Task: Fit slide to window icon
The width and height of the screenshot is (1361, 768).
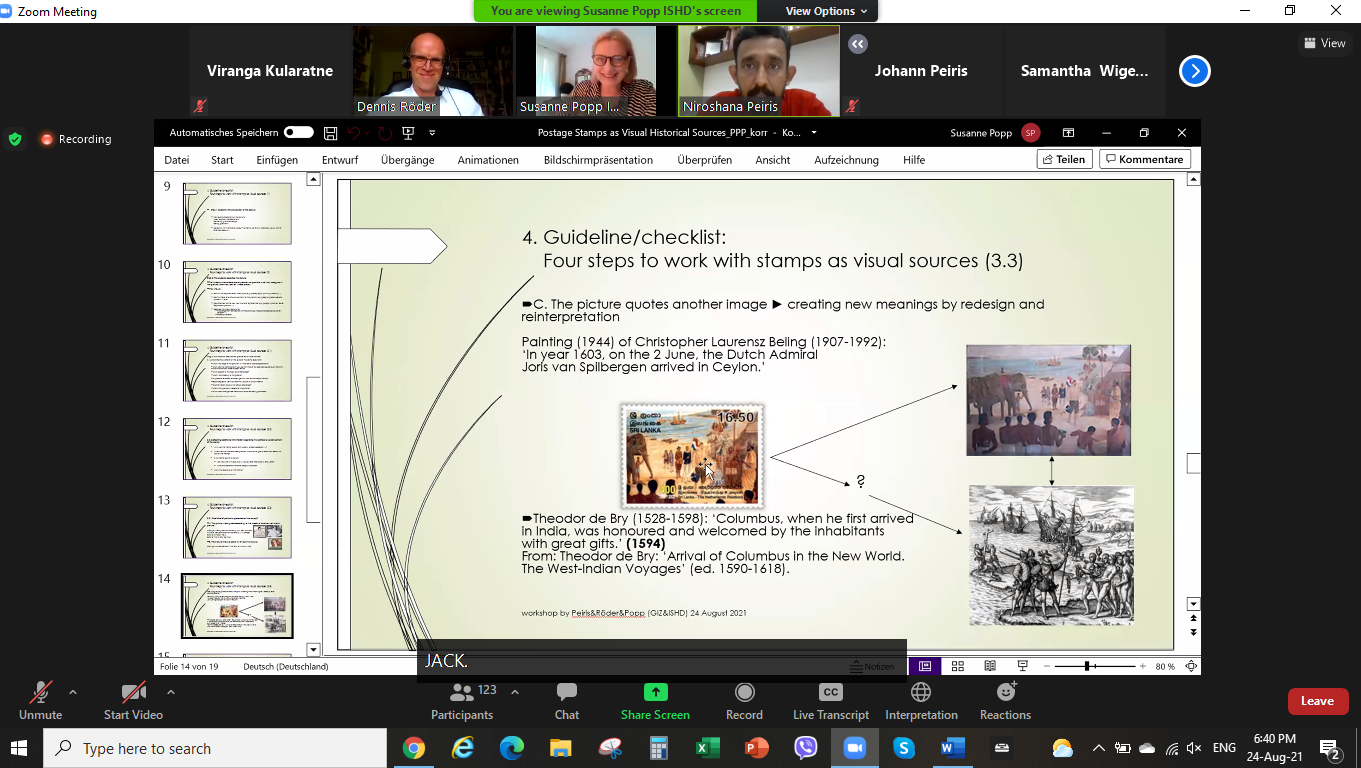Action: coord(1190,666)
